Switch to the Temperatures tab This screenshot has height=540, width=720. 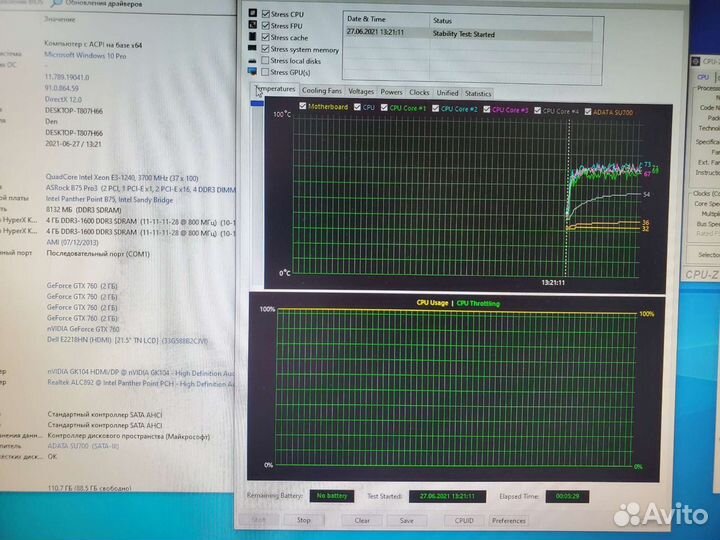coord(275,89)
